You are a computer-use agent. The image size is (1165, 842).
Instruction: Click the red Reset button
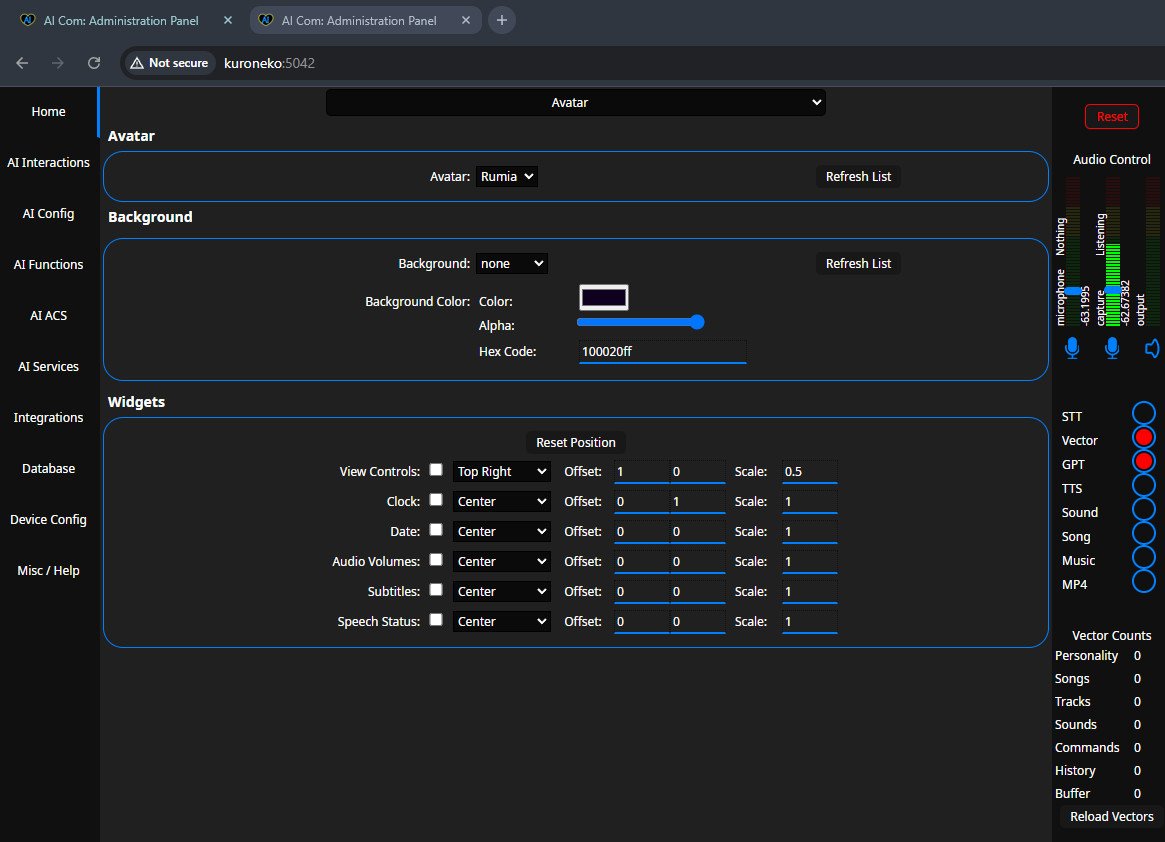1112,117
